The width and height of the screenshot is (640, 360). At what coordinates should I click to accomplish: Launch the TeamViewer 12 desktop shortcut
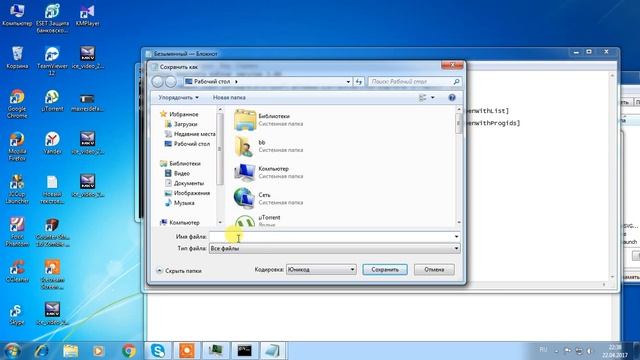tap(52, 61)
